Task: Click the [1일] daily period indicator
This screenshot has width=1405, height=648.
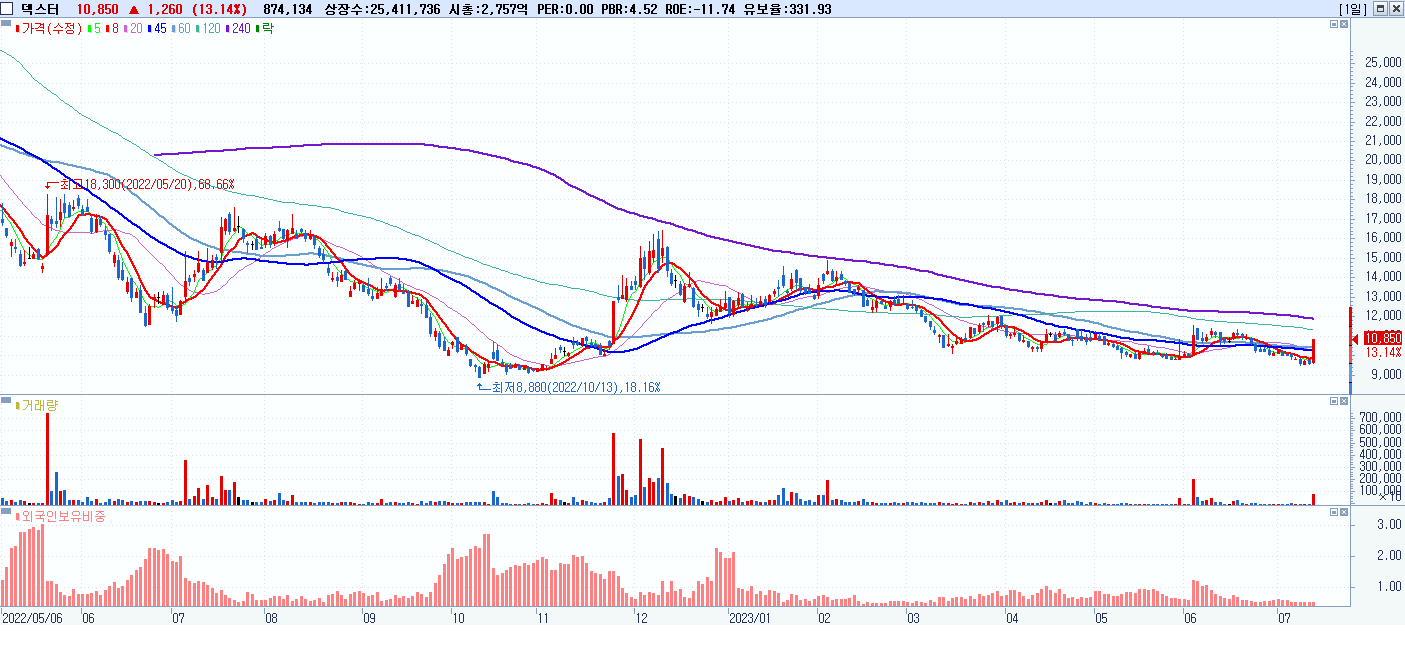Action: click(1352, 8)
